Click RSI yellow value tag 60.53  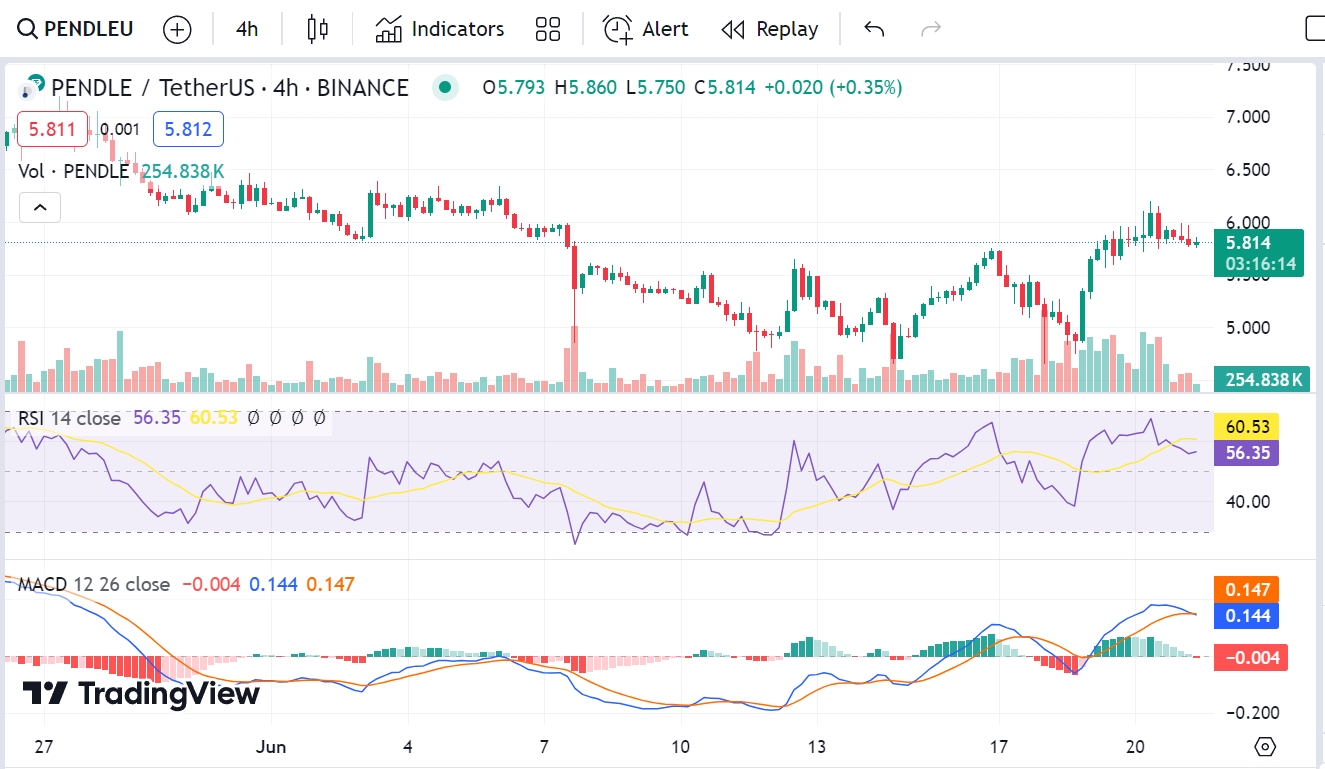pyautogui.click(x=1245, y=428)
